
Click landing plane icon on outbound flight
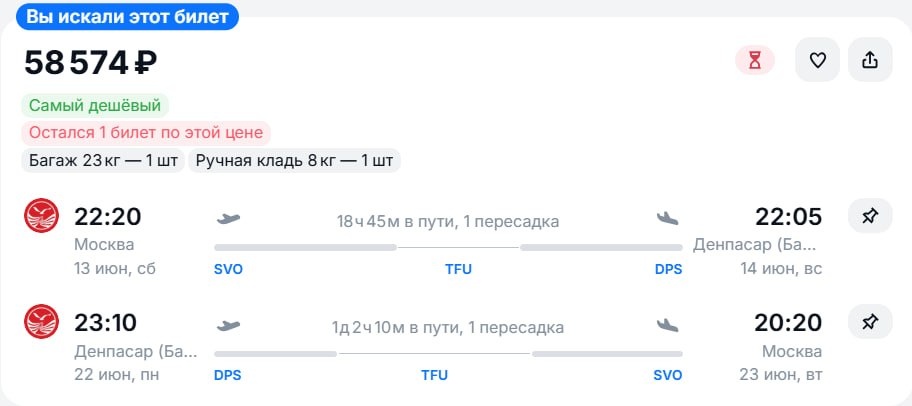[x=667, y=217]
